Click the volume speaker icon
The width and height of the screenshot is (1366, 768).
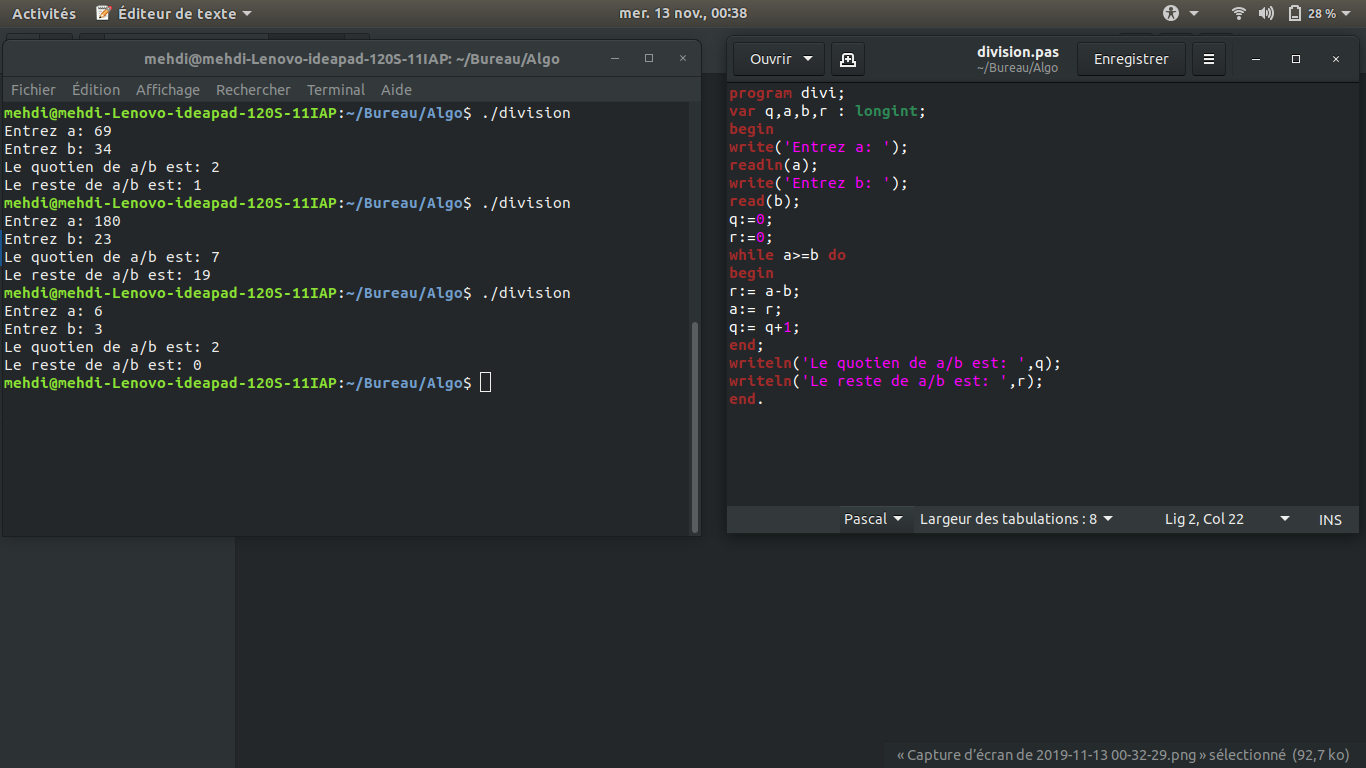(x=1266, y=13)
